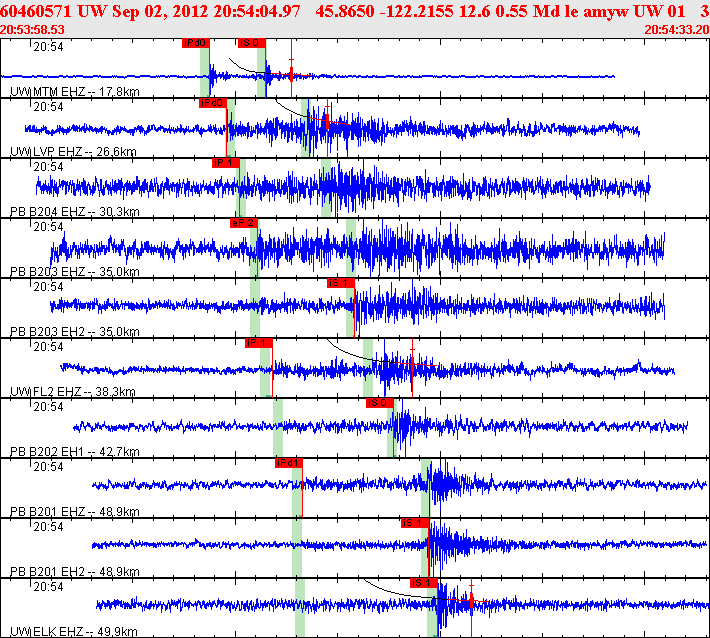Click the magnitude '0.55 Md' in header
This screenshot has width=710, height=638.
click(x=524, y=11)
